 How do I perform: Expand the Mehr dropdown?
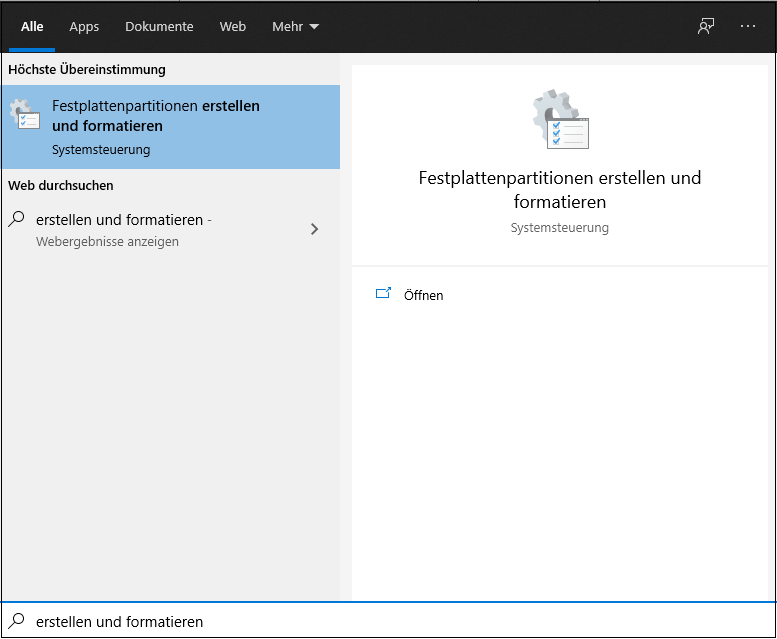coord(295,27)
